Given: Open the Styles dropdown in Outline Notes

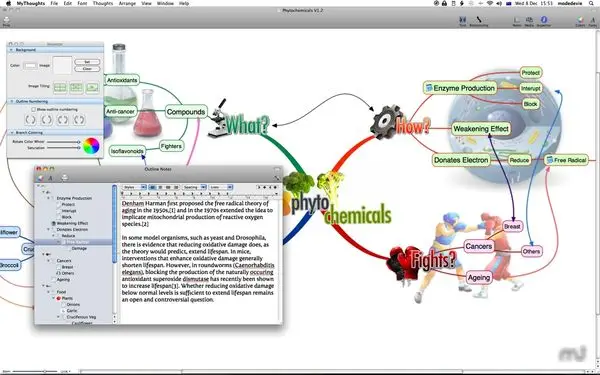Looking at the screenshot, I should click(134, 187).
